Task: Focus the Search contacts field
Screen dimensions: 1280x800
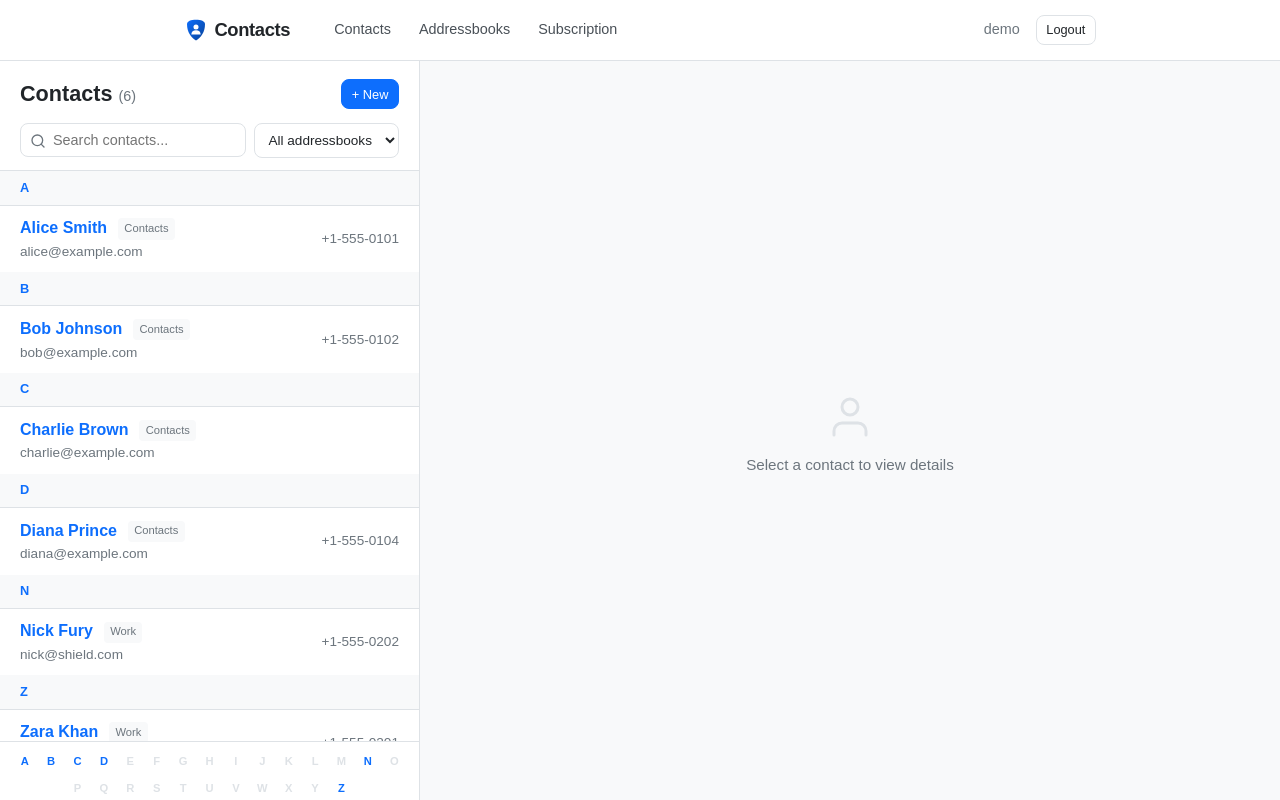Action: tap(133, 140)
